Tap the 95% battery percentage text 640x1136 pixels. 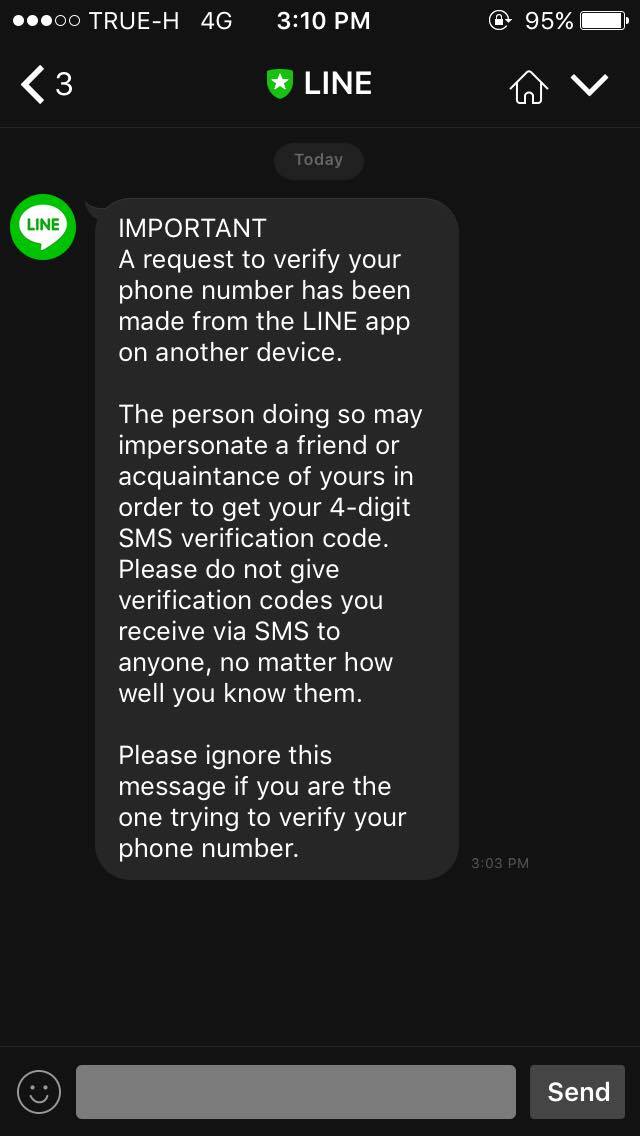(549, 21)
